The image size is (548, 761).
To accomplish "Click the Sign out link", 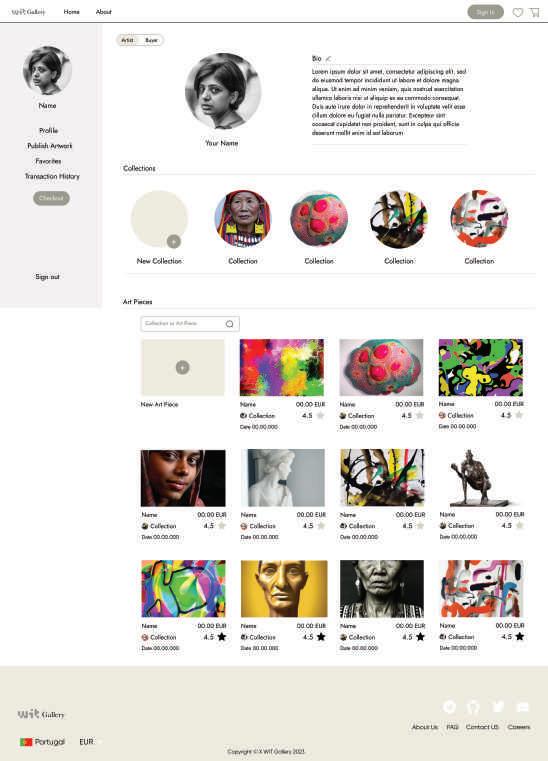I will pos(47,277).
